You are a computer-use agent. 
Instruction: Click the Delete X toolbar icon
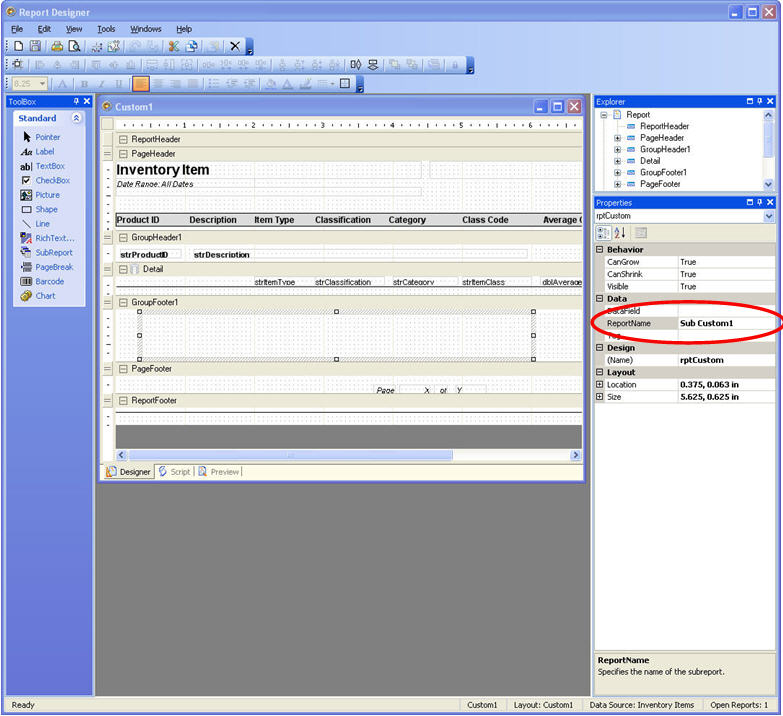point(235,46)
